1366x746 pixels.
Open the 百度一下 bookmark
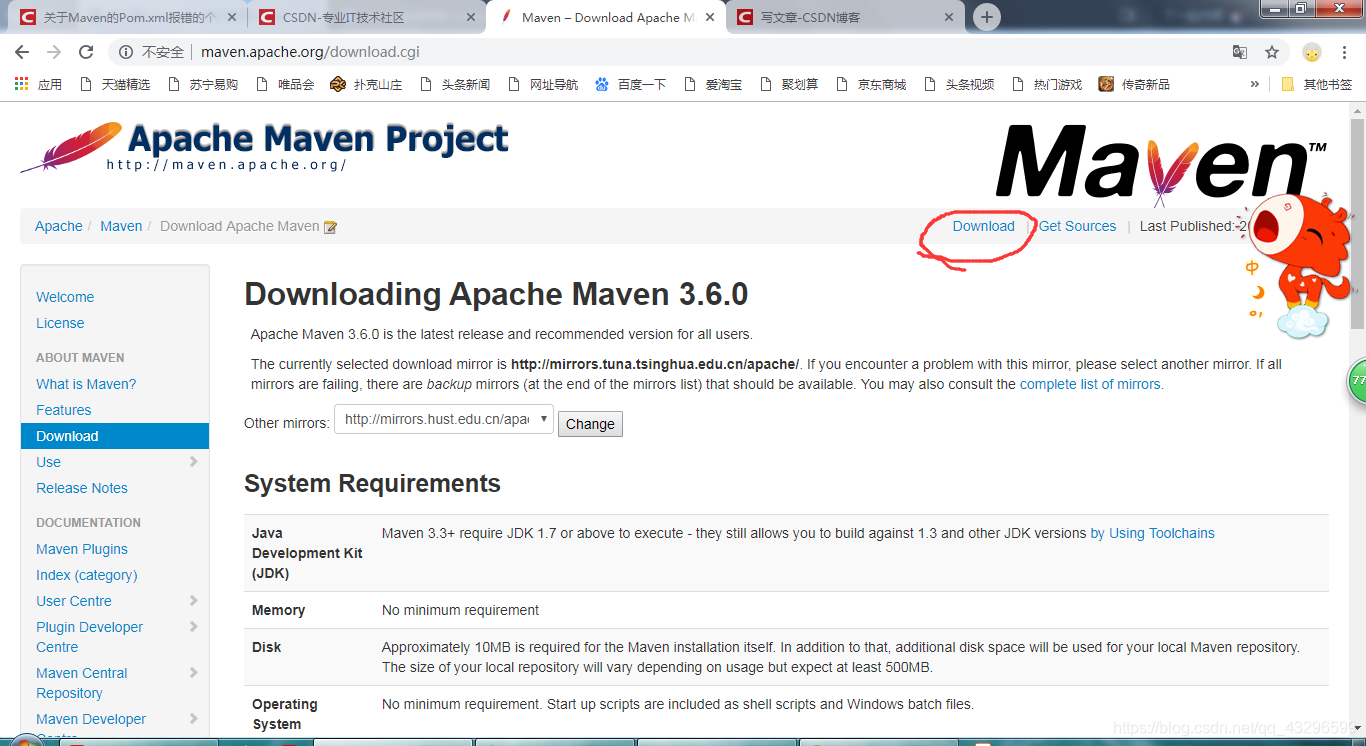click(630, 84)
